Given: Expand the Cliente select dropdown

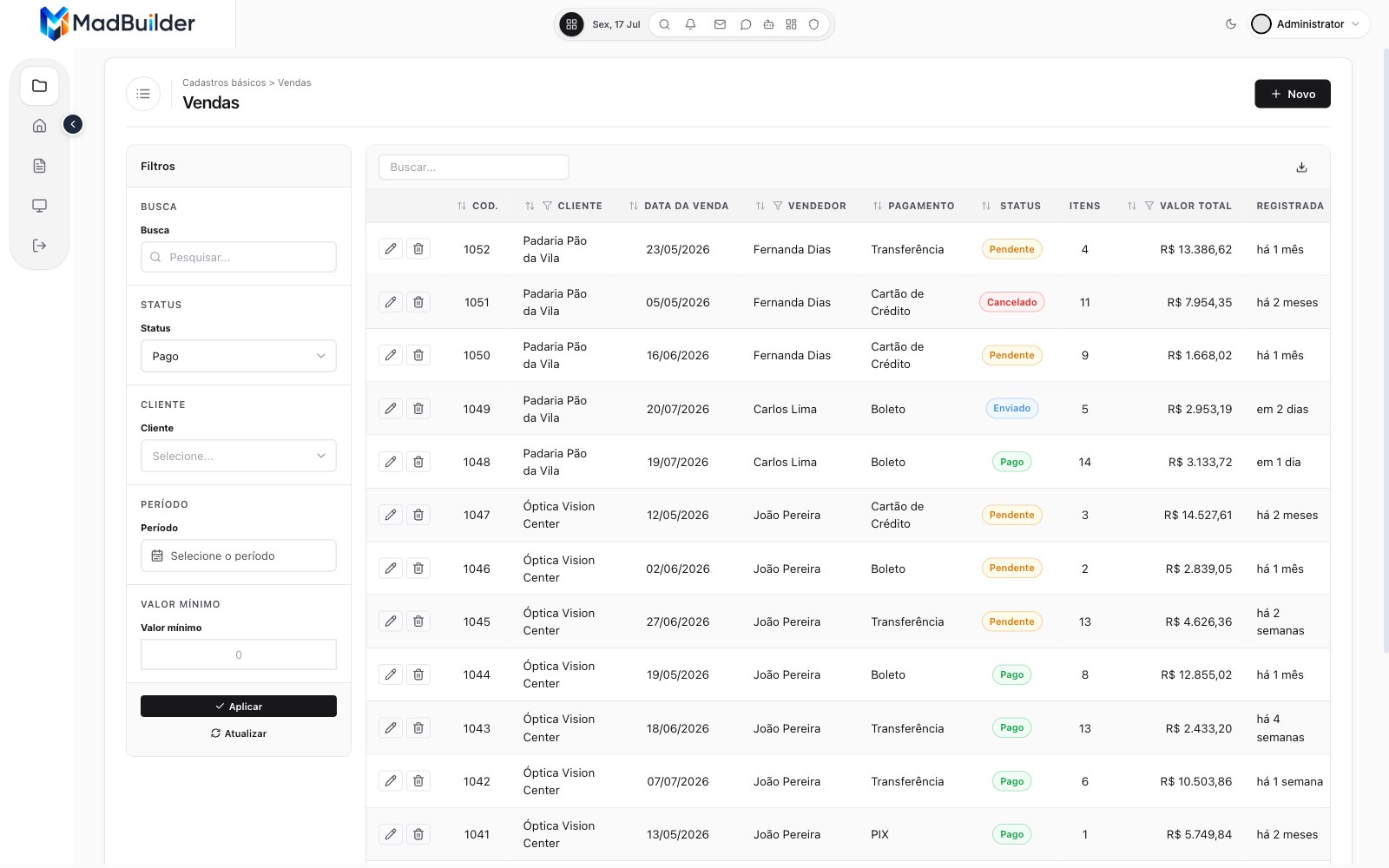Looking at the screenshot, I should pyautogui.click(x=239, y=456).
